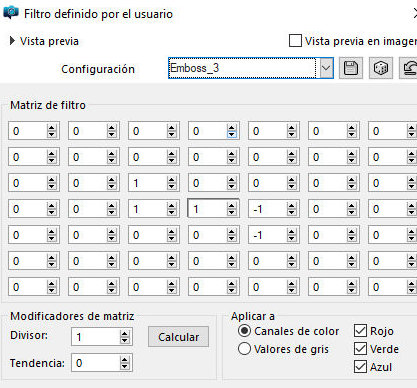Decrease center matrix cell value with down arrow
The height and width of the screenshot is (388, 417).
click(x=232, y=213)
